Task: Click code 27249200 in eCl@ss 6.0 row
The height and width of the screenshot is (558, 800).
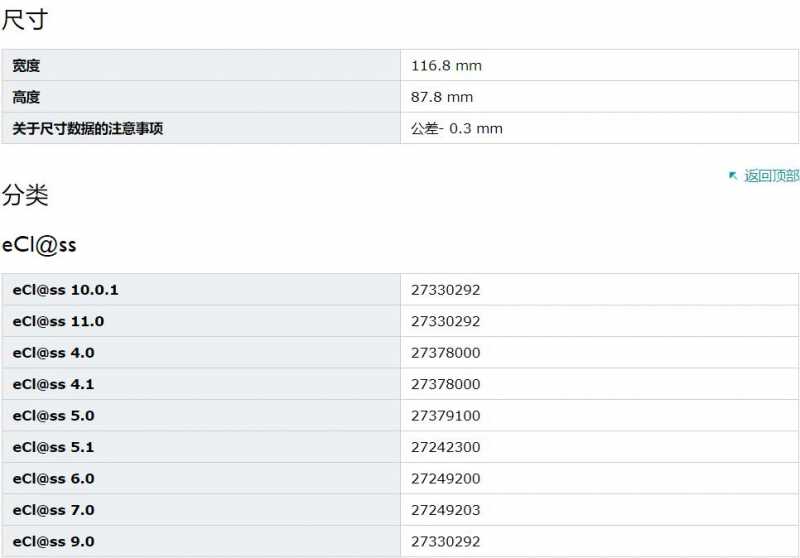Action: click(445, 478)
